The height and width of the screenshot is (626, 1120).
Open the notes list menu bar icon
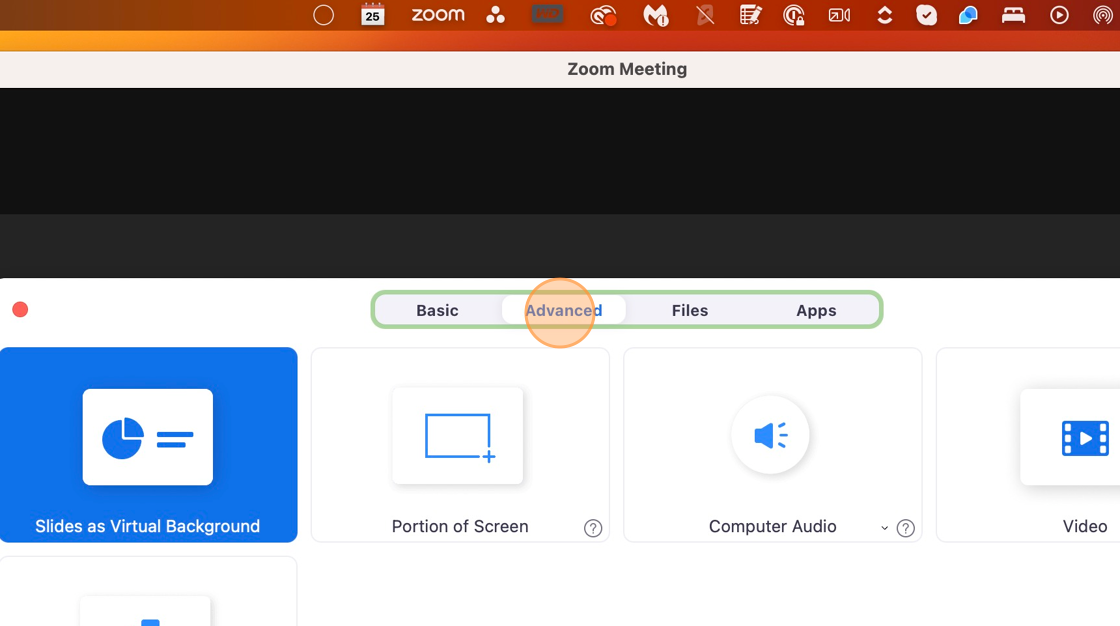point(750,15)
